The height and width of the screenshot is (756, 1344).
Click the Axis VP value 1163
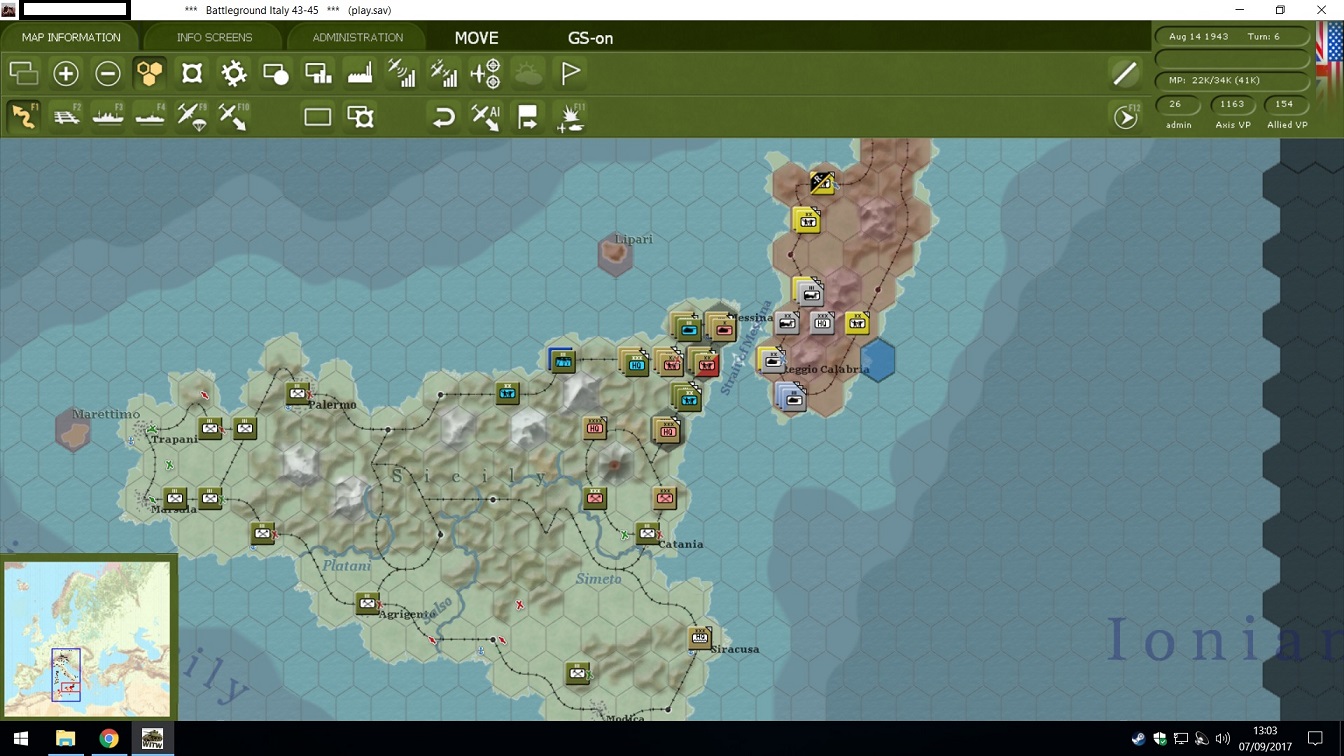tap(1232, 104)
